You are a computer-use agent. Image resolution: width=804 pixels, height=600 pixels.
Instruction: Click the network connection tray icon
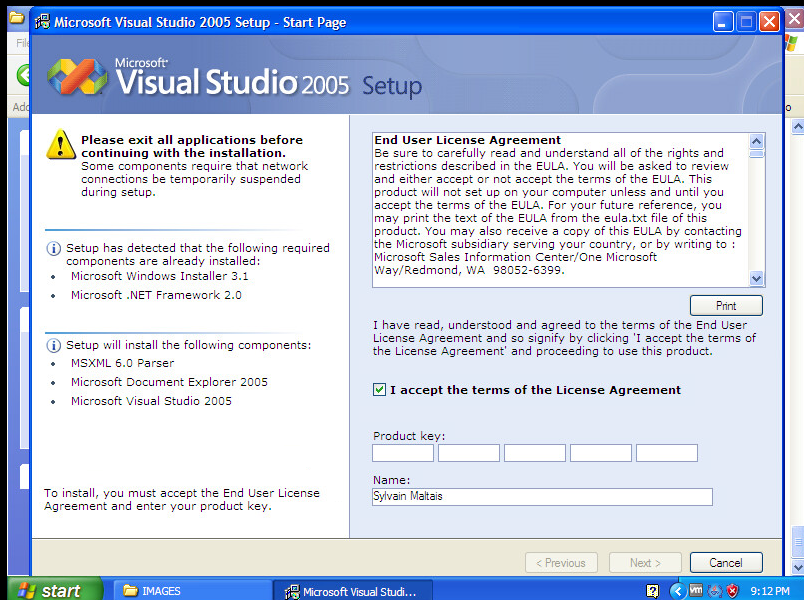pyautogui.click(x=715, y=591)
